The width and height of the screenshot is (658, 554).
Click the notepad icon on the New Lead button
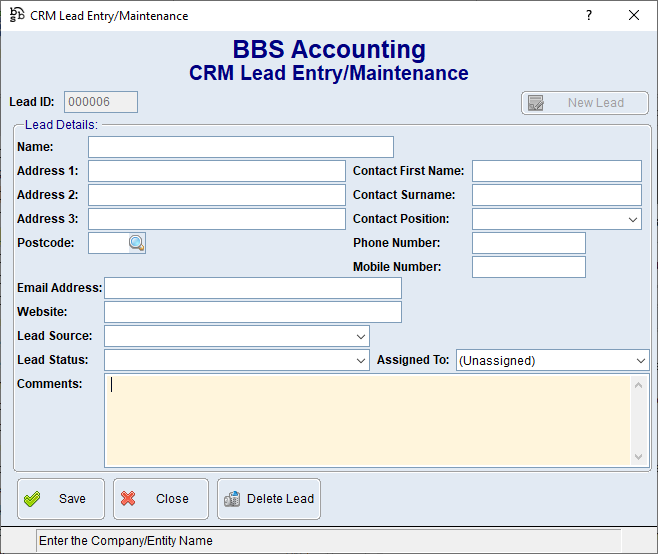pyautogui.click(x=536, y=103)
